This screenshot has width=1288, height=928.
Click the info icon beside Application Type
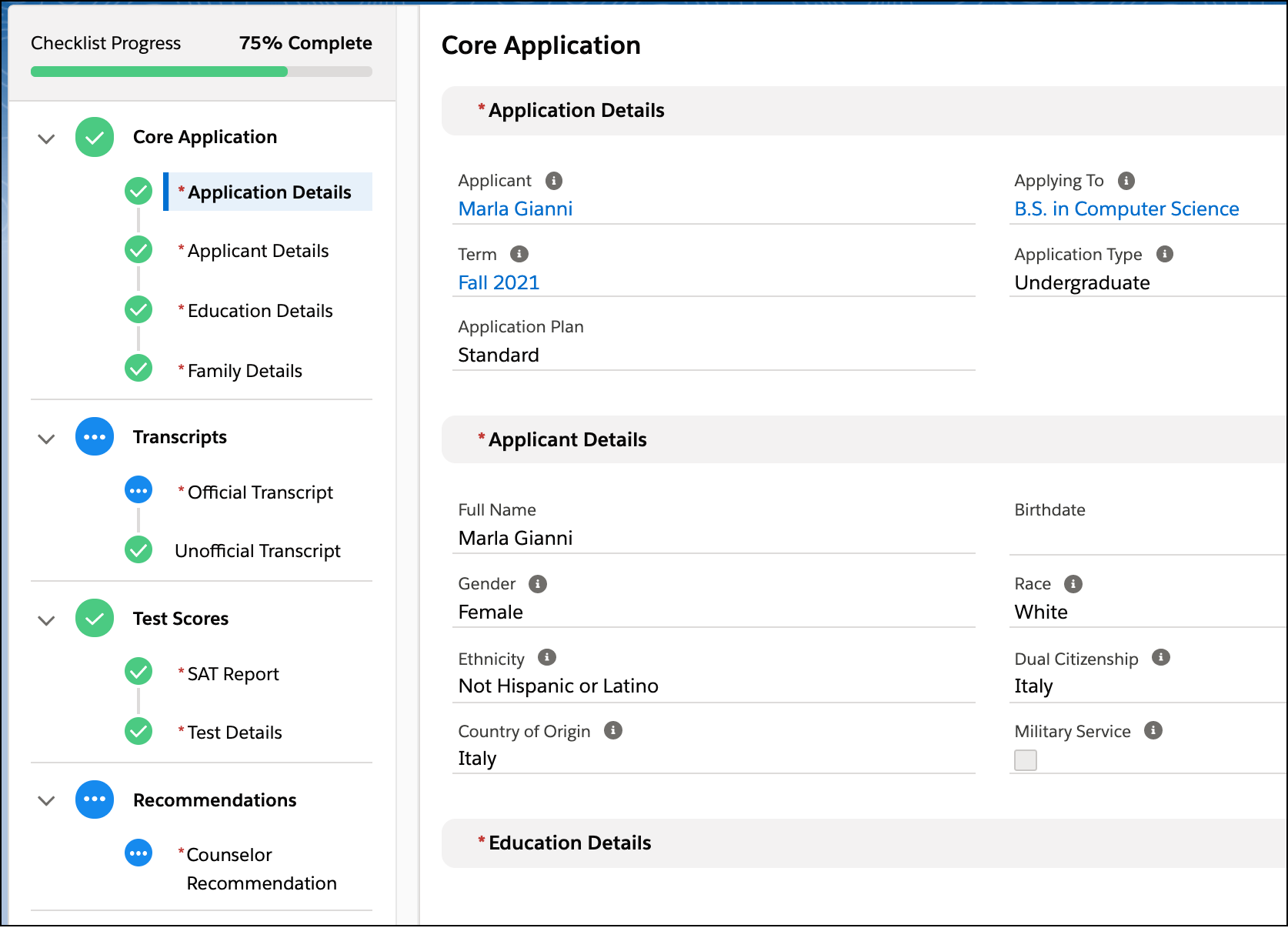[x=1166, y=254]
